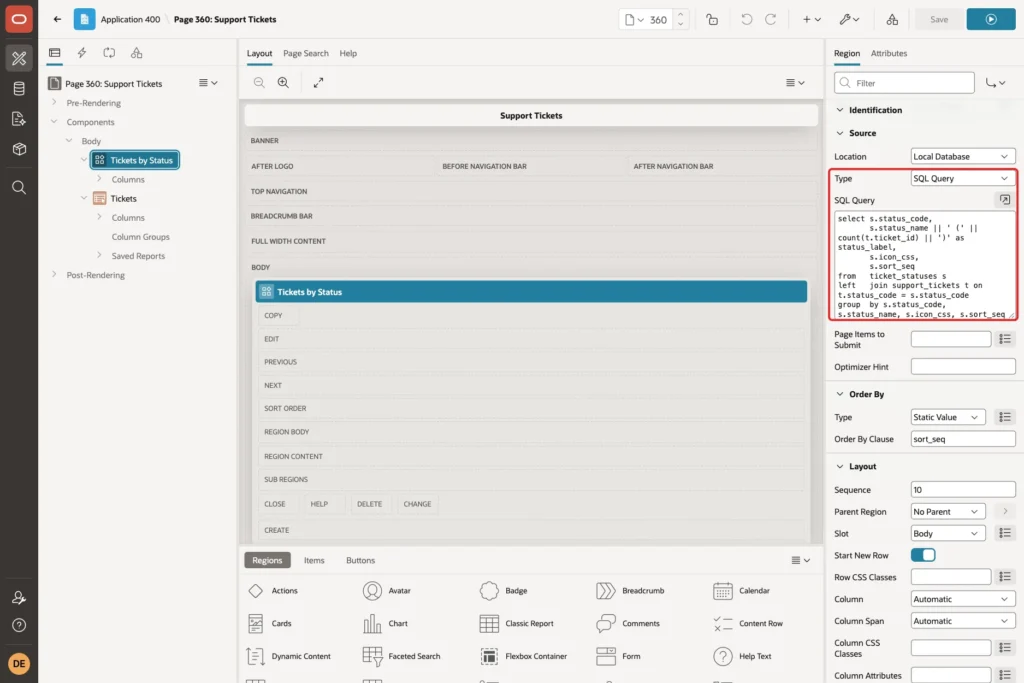Screen dimensions: 1024x683
Task: Click the page lock icon in toolbar
Action: [712, 20]
